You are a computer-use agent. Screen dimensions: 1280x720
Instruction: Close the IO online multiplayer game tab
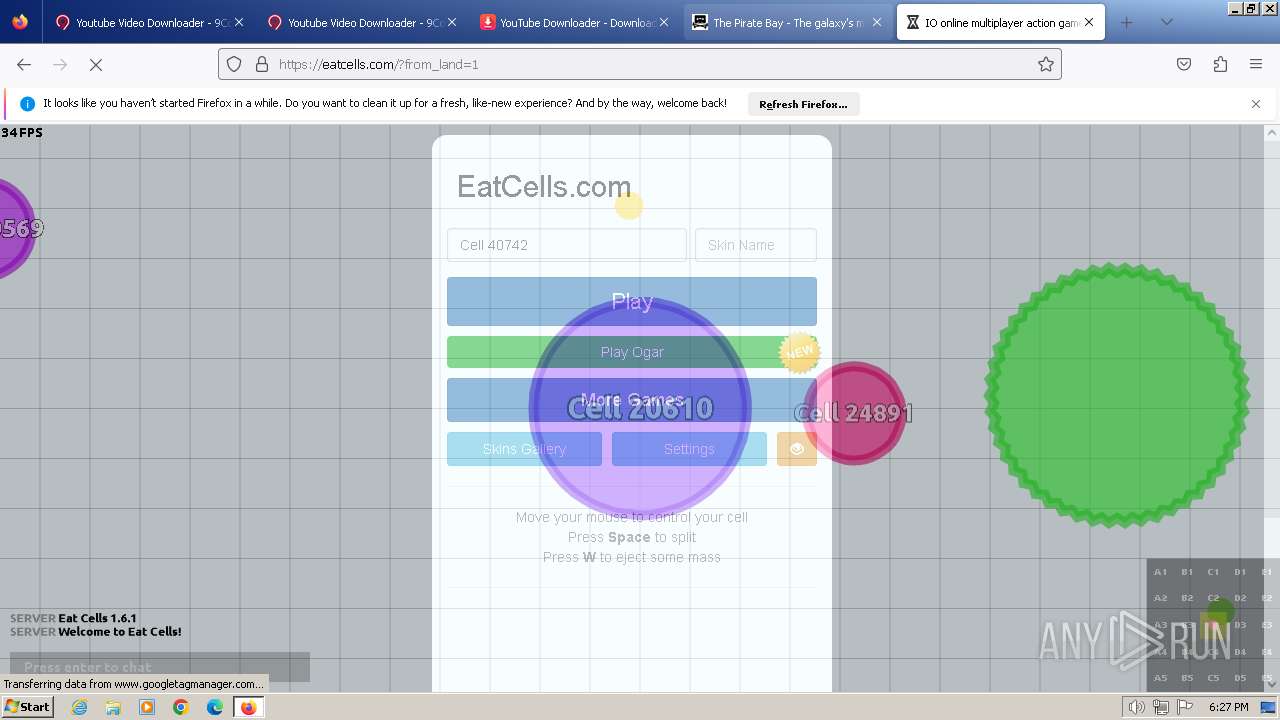tap(1089, 22)
